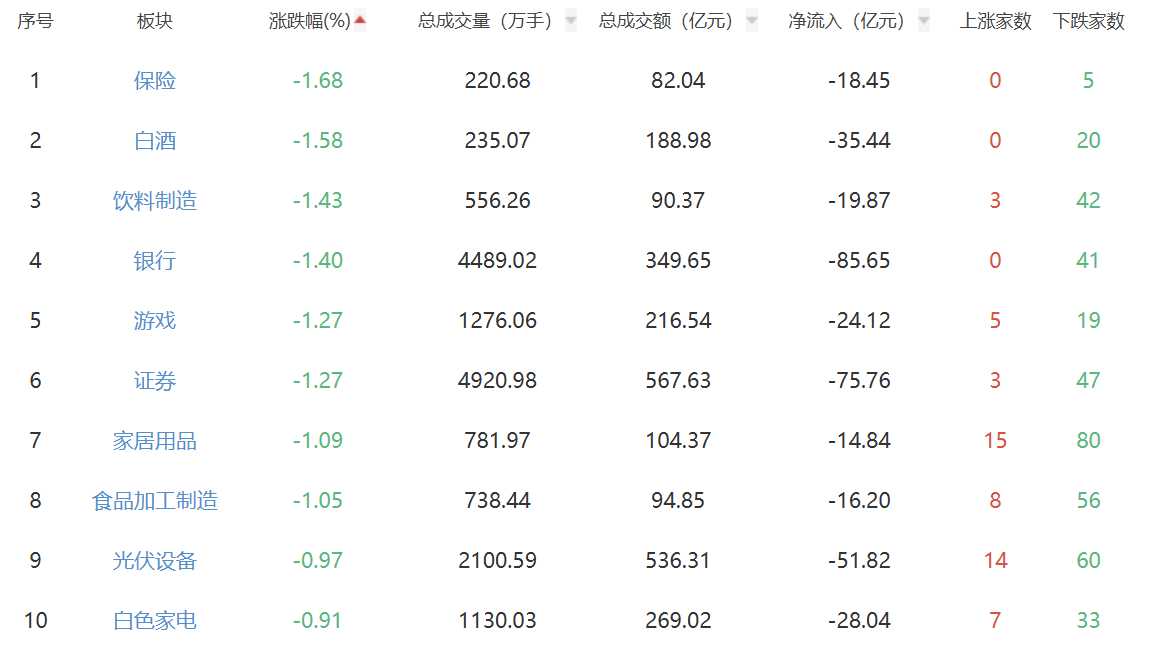The image size is (1149, 655).
Task: Open the 食品加工制造 sector link
Action: [x=155, y=501]
